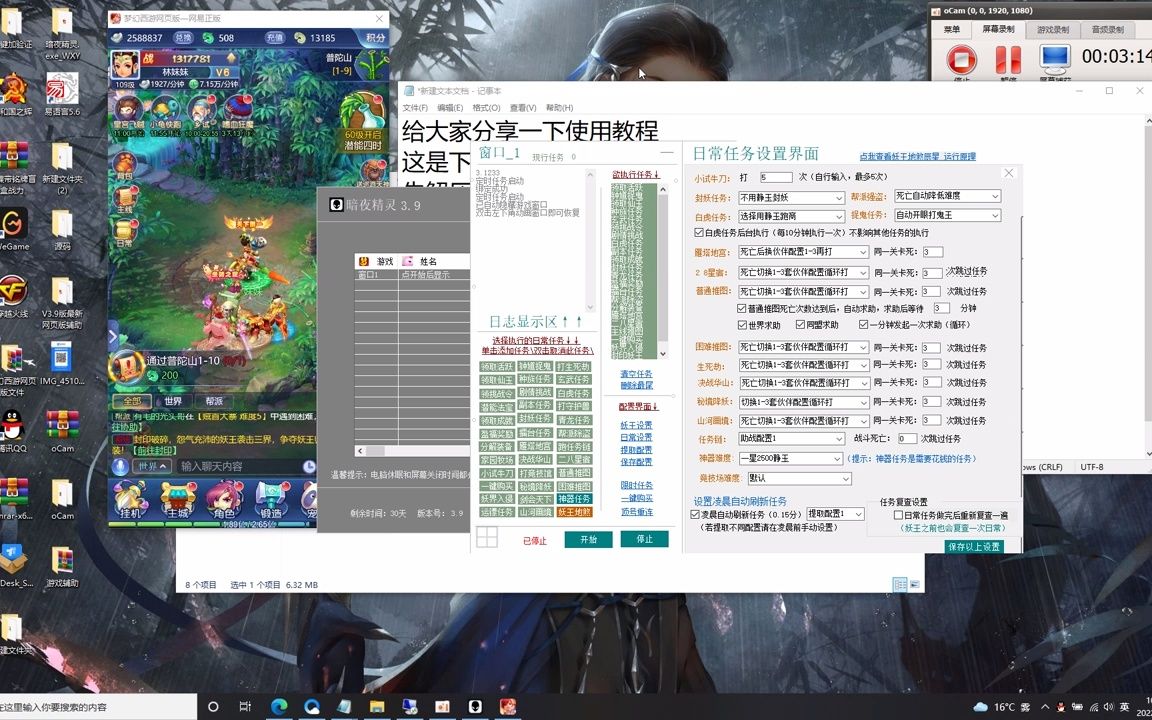
Task: Check 凌晨自动刷新任务 at panel bottom
Action: tap(694, 513)
